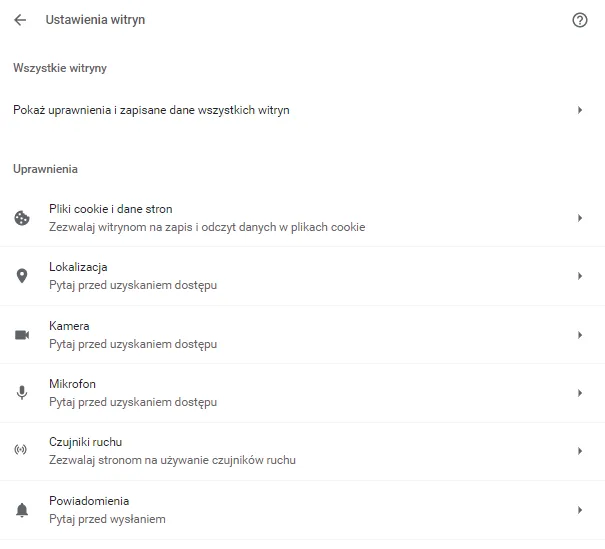This screenshot has height=549, width=605.
Task: Expand the arrow for all sites permissions
Action: 580,110
